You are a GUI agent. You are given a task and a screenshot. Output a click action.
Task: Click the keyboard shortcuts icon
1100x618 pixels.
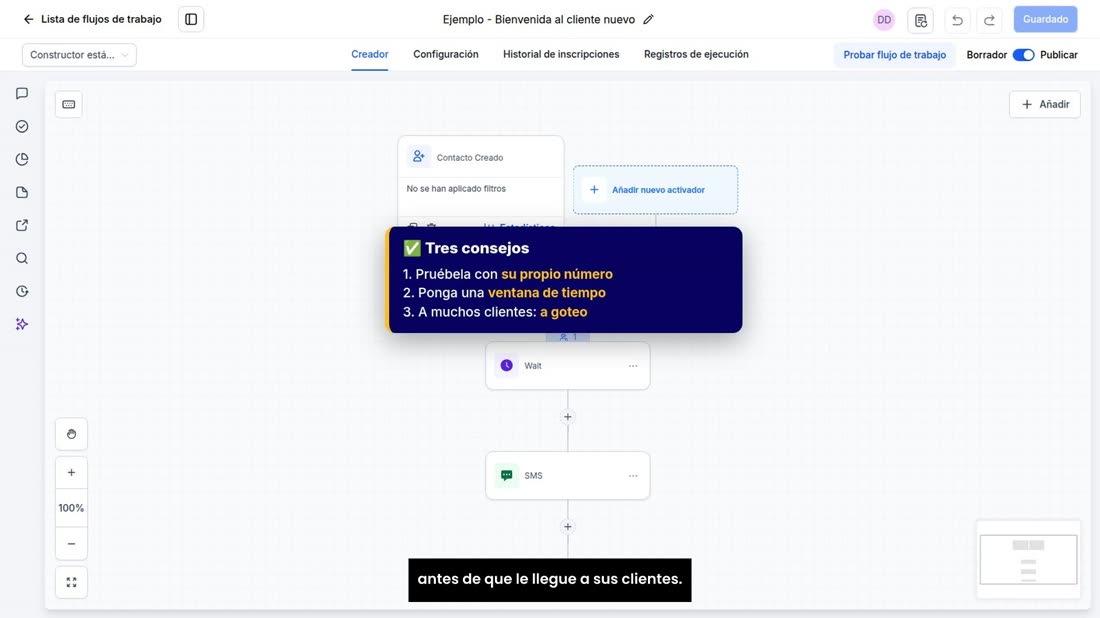pyautogui.click(x=69, y=105)
